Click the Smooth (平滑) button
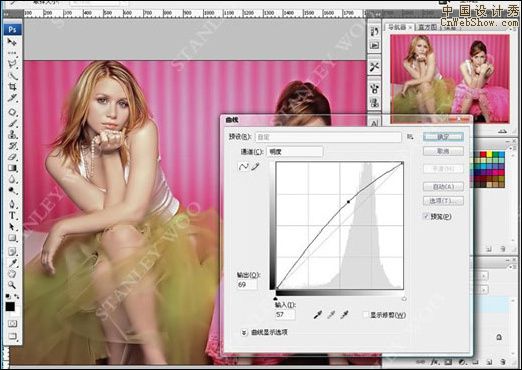This screenshot has height=370, width=522. click(x=443, y=169)
